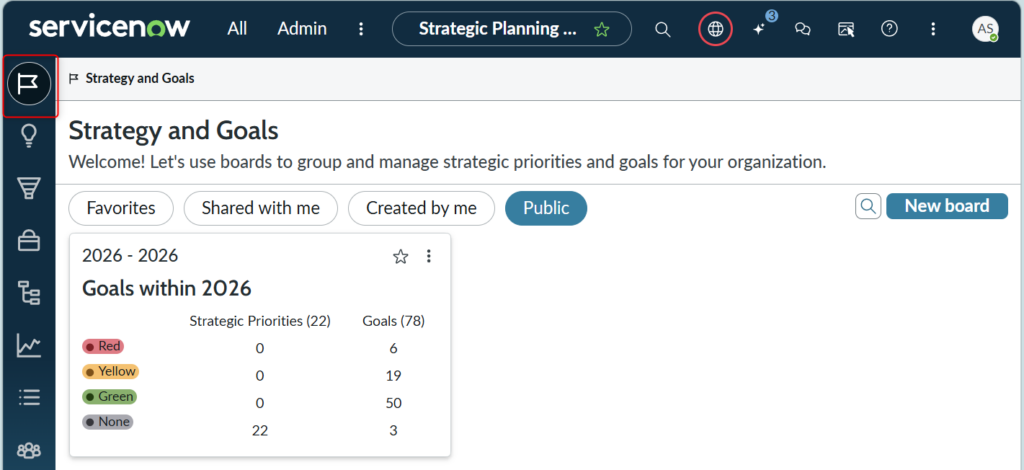
Task: Click the New board button
Action: [x=947, y=206]
